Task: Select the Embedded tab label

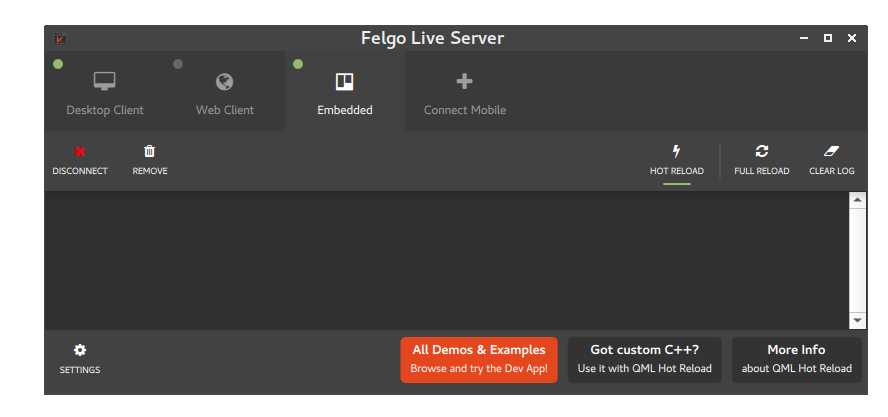Action: (x=345, y=110)
